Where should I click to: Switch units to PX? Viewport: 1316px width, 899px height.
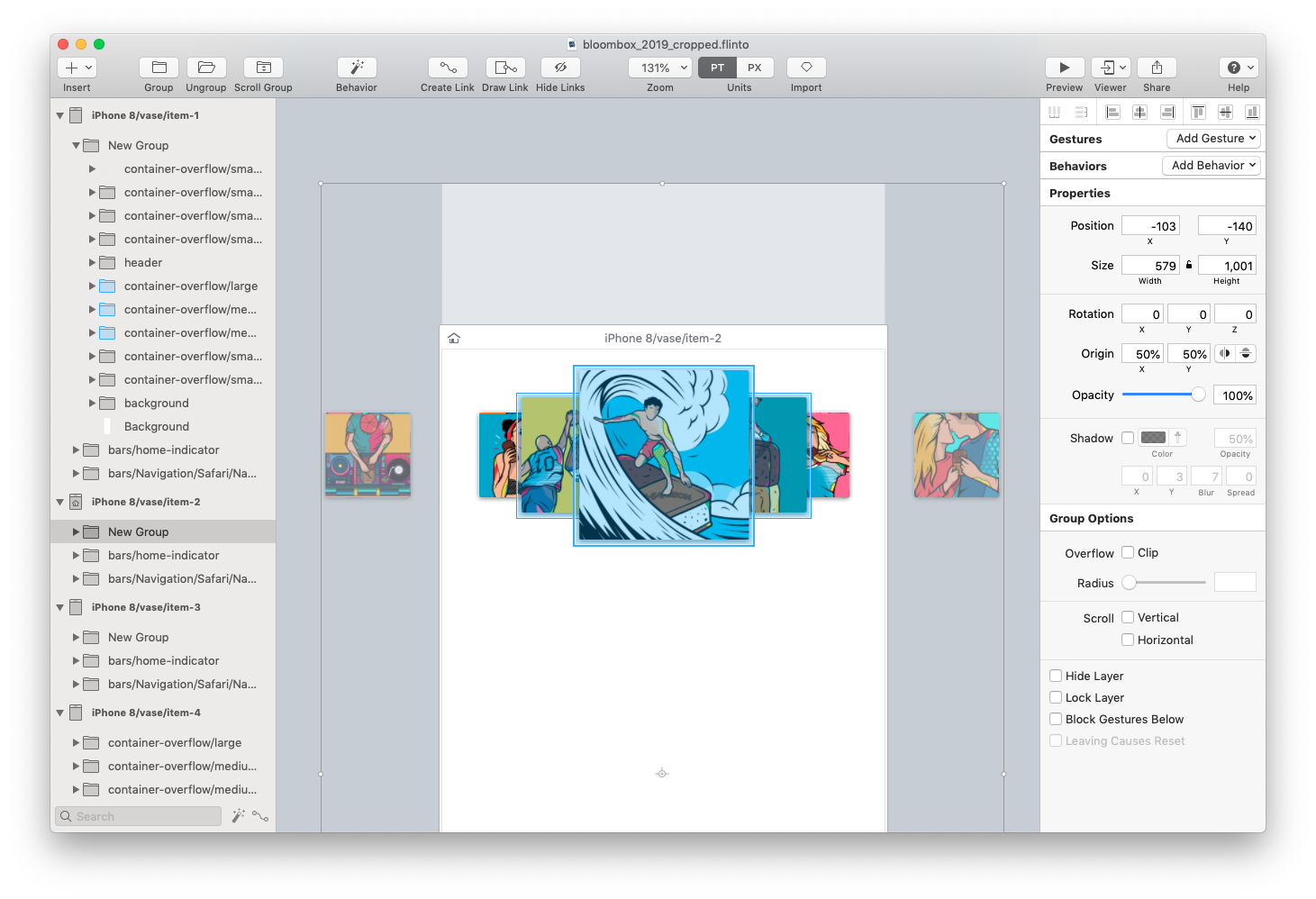(755, 67)
